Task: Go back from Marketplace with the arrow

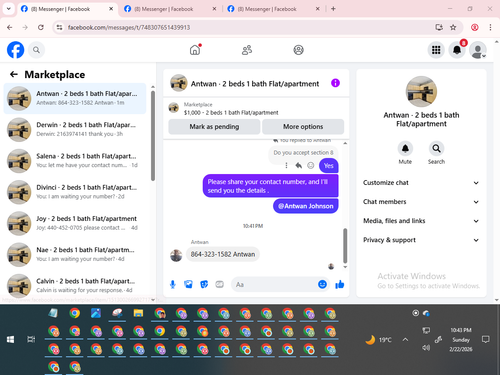Action: (x=14, y=74)
